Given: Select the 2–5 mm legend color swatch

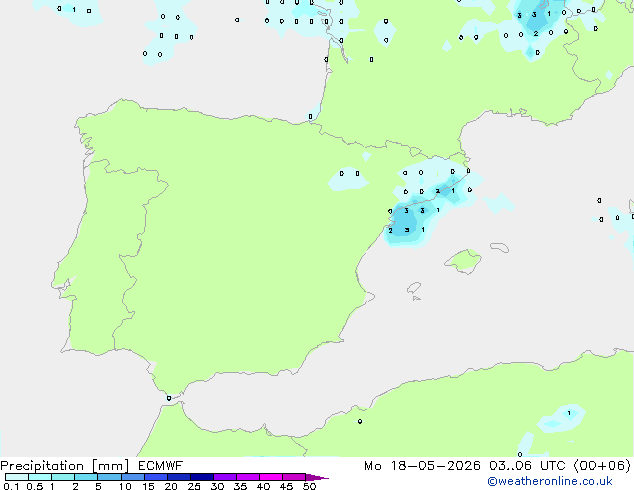Looking at the screenshot, I should pos(86,477).
